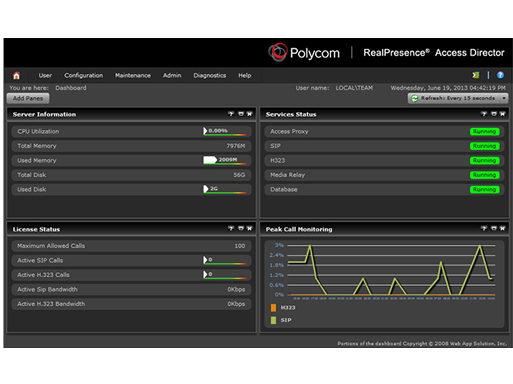
Task: Click the Maximum Allowed Calls value 100
Action: click(x=240, y=246)
